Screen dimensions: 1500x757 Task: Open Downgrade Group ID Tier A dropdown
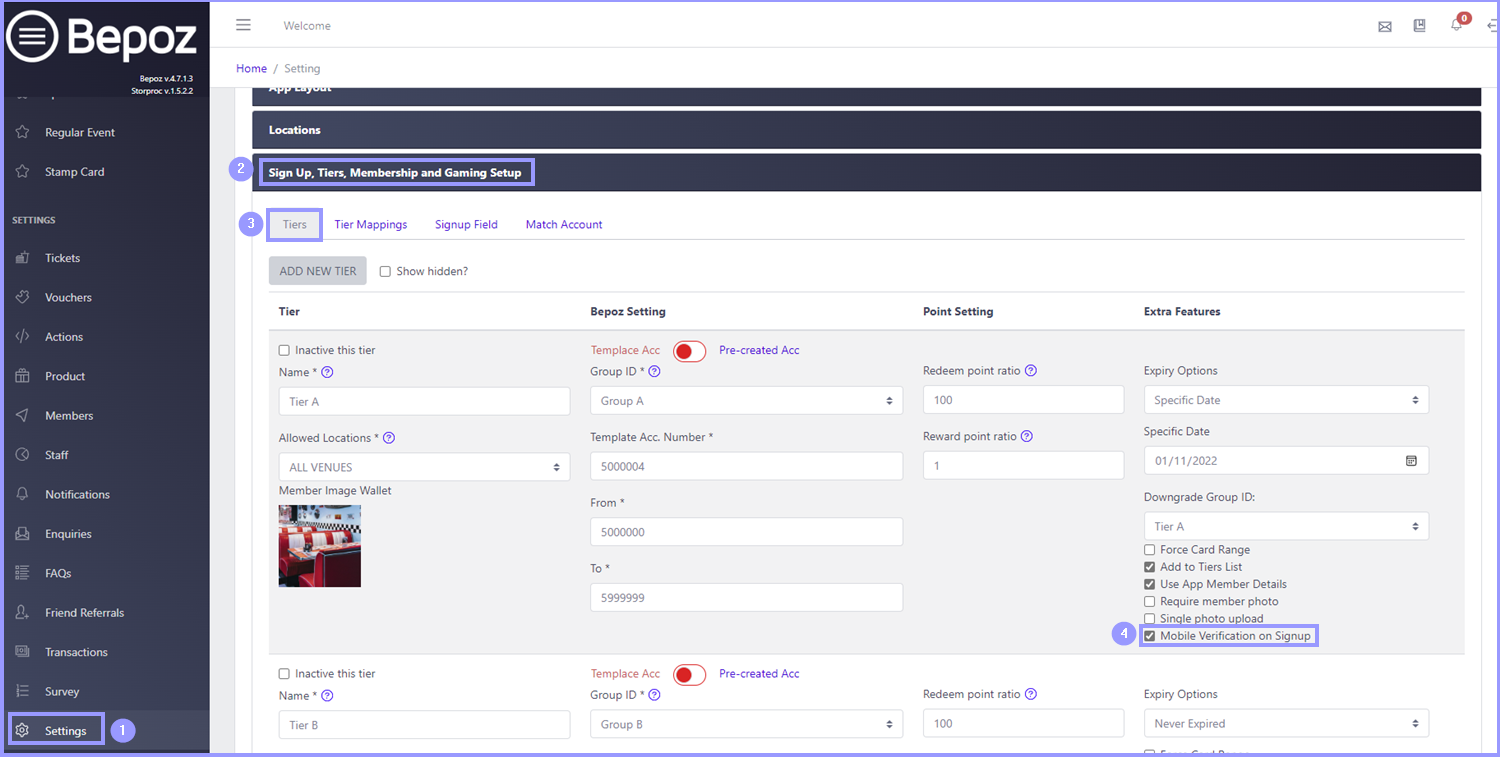pos(1286,526)
